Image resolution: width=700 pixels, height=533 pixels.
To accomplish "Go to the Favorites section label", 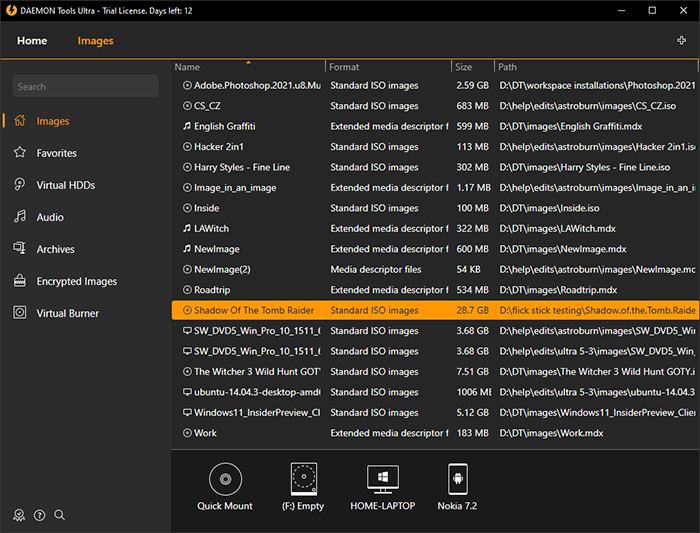I will (56, 153).
